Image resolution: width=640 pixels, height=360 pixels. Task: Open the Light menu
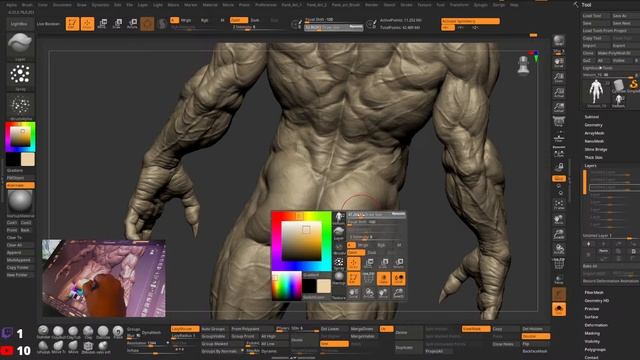pyautogui.click(x=158, y=5)
